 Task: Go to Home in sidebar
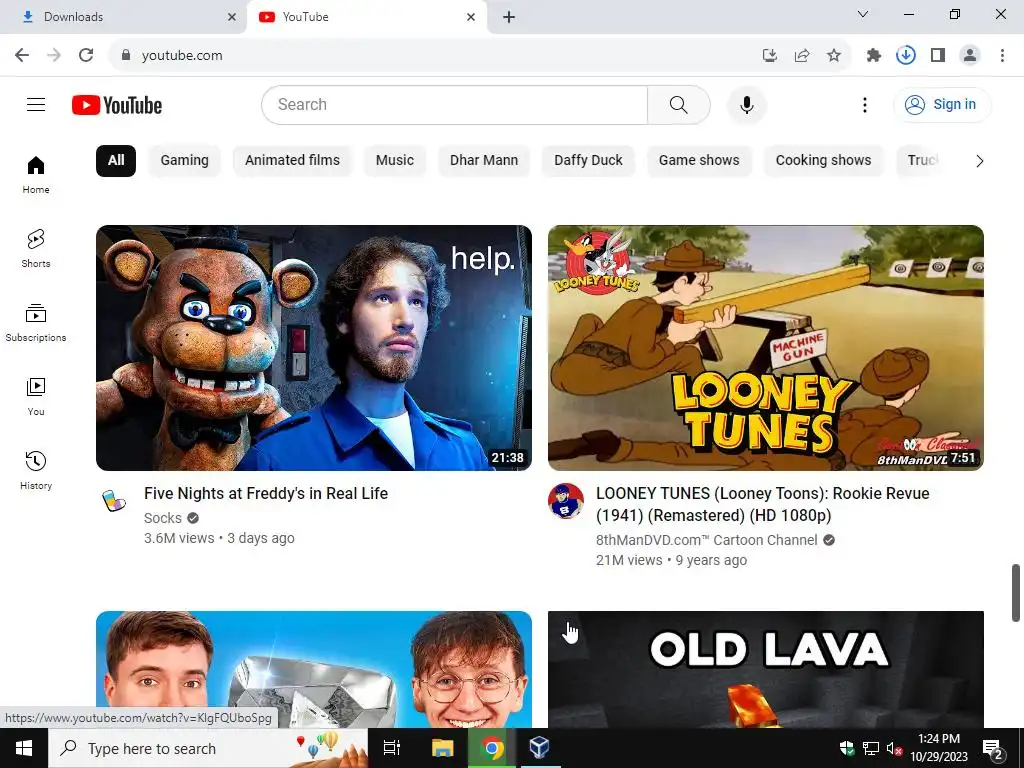(x=36, y=175)
